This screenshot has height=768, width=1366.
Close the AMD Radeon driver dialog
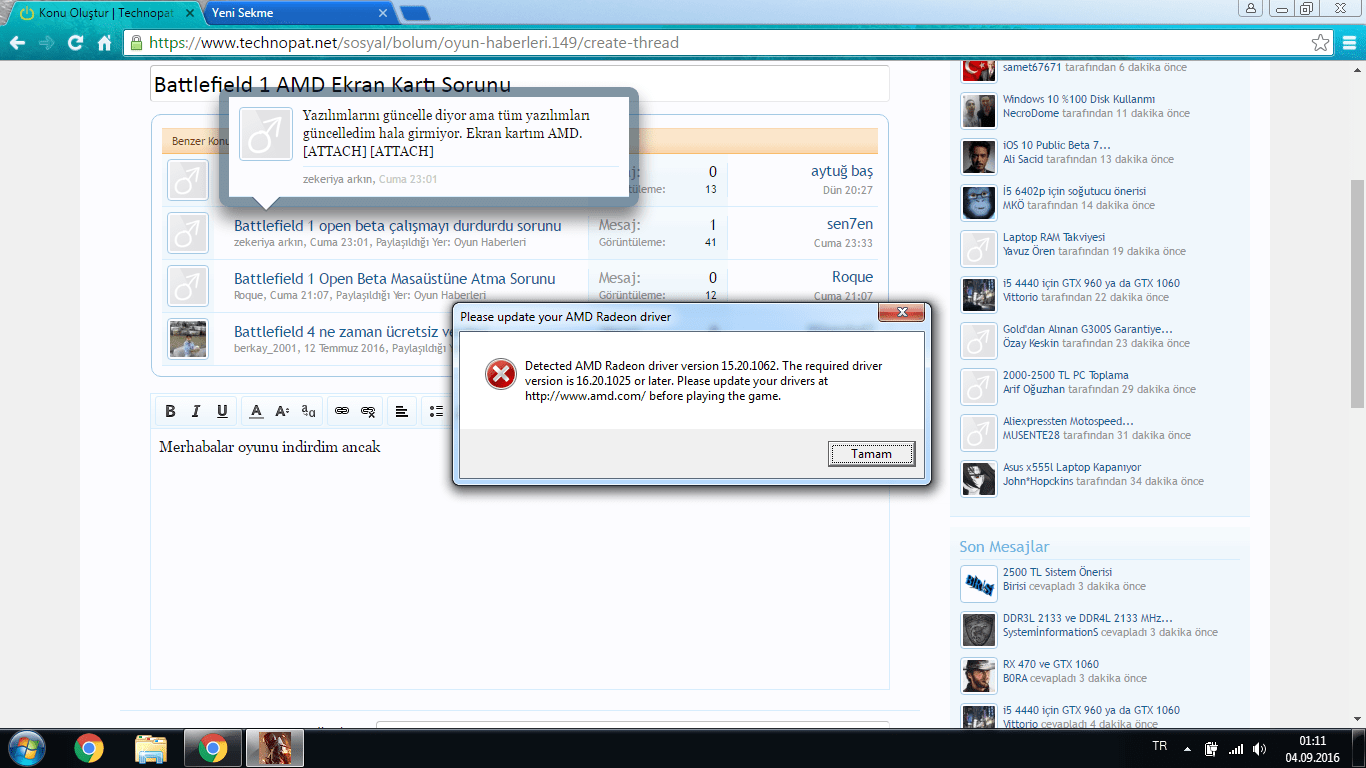pyautogui.click(x=900, y=314)
